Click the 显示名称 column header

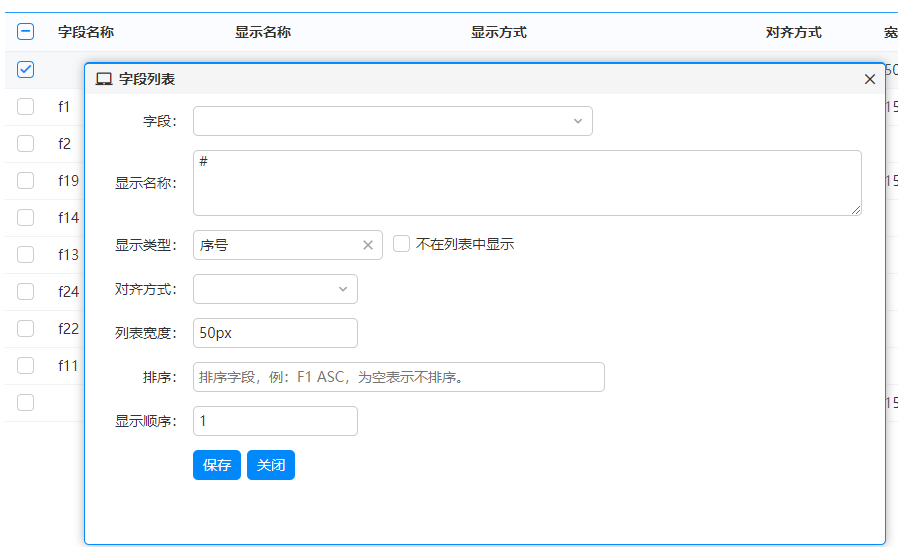pos(263,32)
